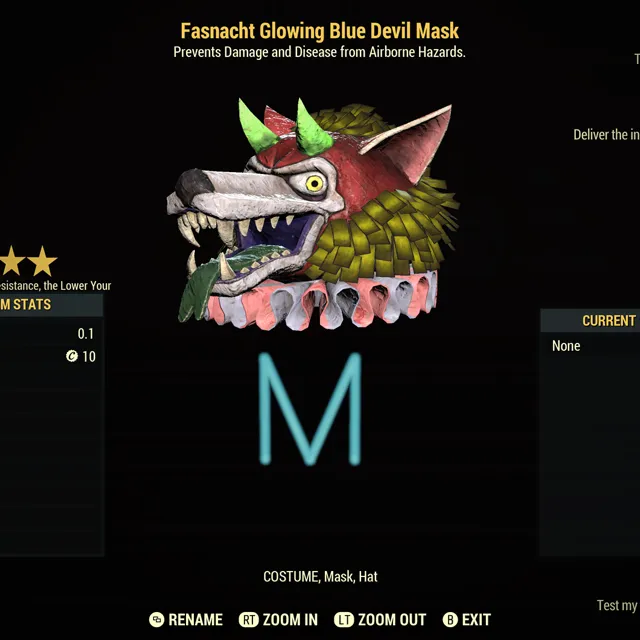Click the large teal M letter

pyautogui.click(x=310, y=409)
